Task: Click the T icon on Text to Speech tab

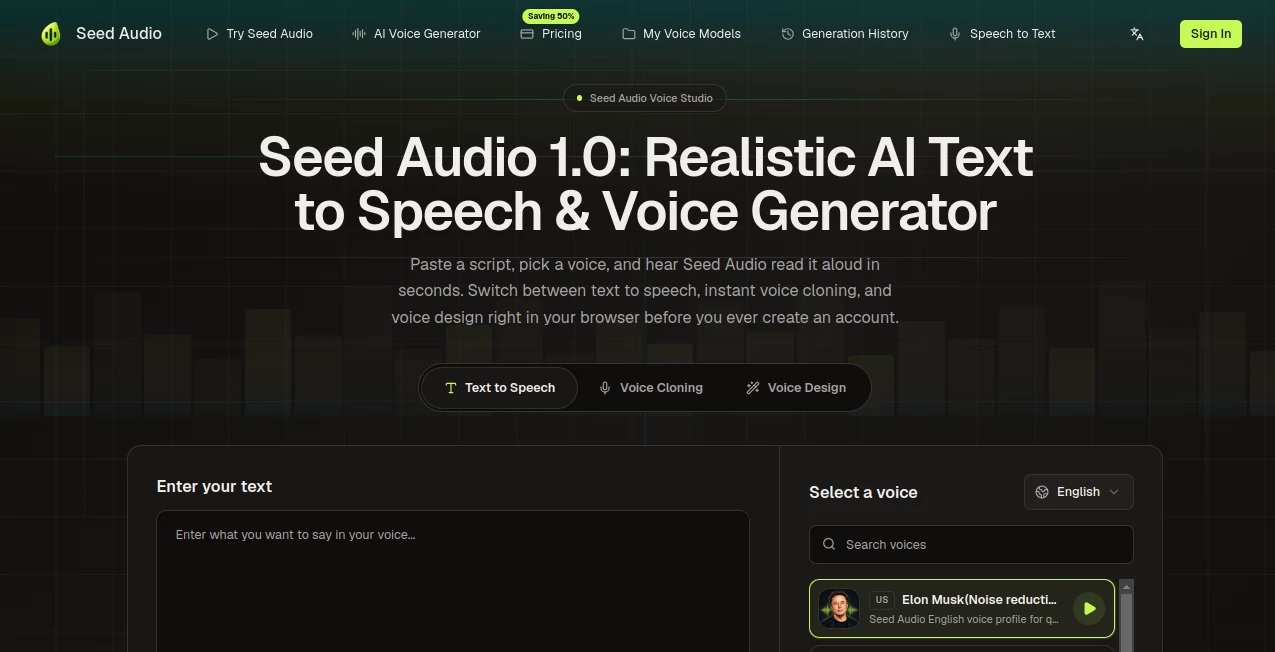Action: click(x=451, y=388)
